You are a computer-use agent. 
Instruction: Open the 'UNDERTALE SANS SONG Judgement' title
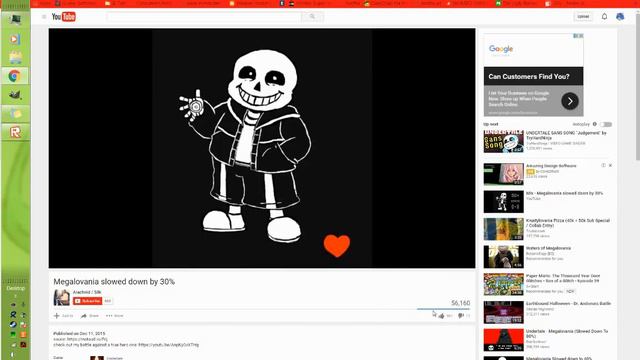(x=566, y=136)
